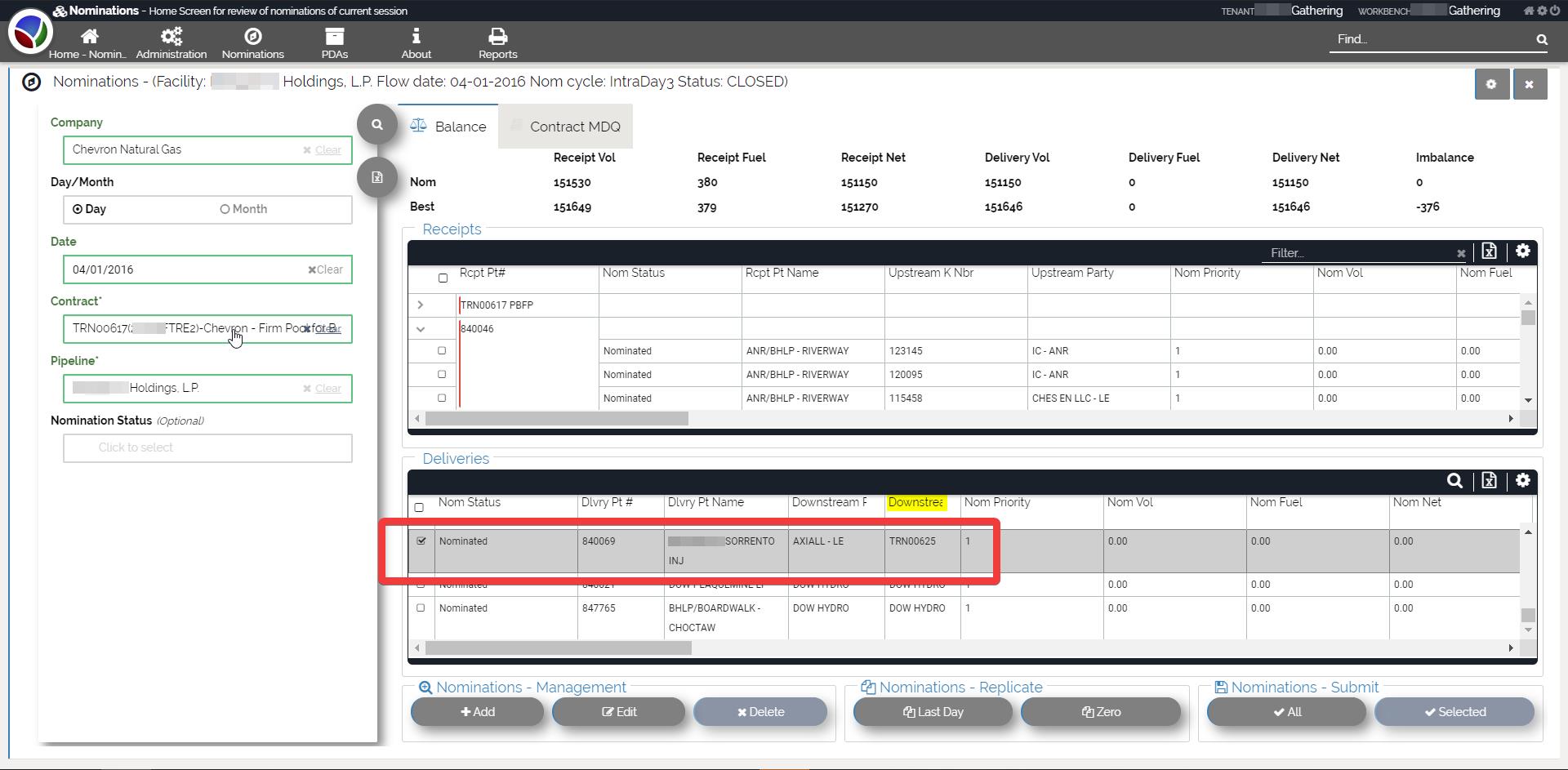This screenshot has height=770, width=1568.
Task: Collapse the 840046 receipt group
Action: 421,329
